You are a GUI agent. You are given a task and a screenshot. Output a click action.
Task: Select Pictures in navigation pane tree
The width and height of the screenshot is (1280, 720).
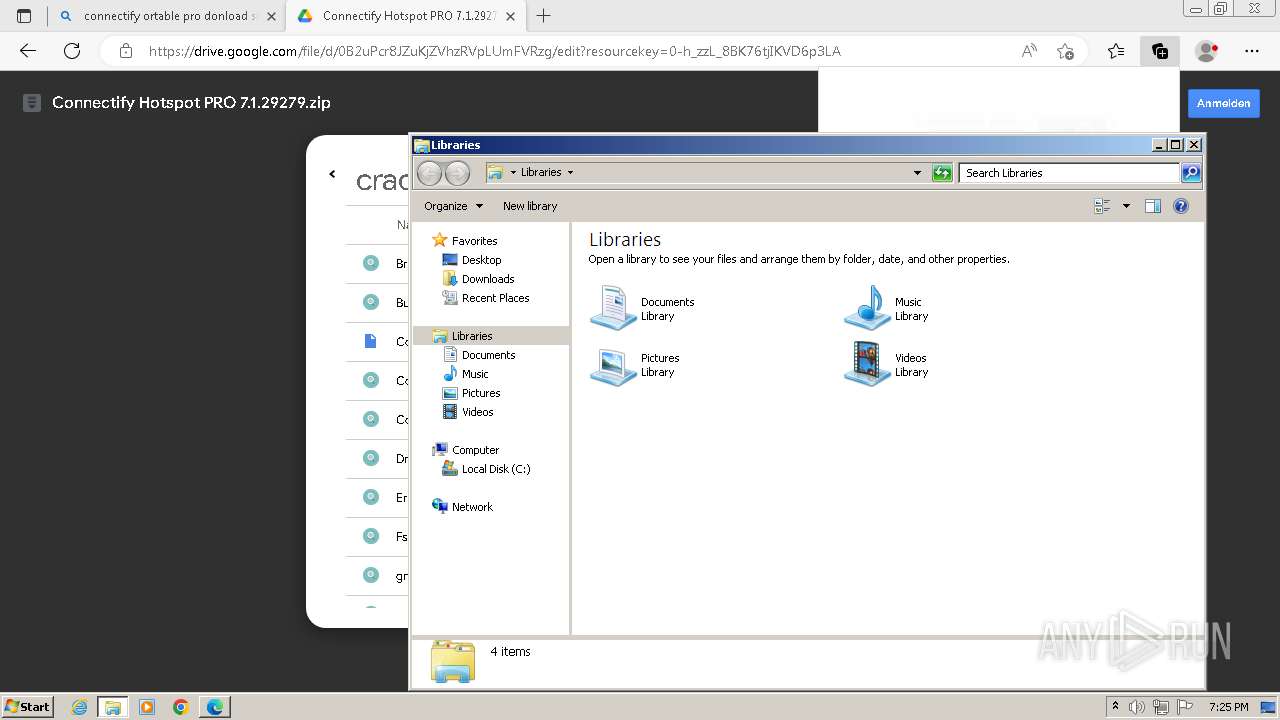pos(481,393)
